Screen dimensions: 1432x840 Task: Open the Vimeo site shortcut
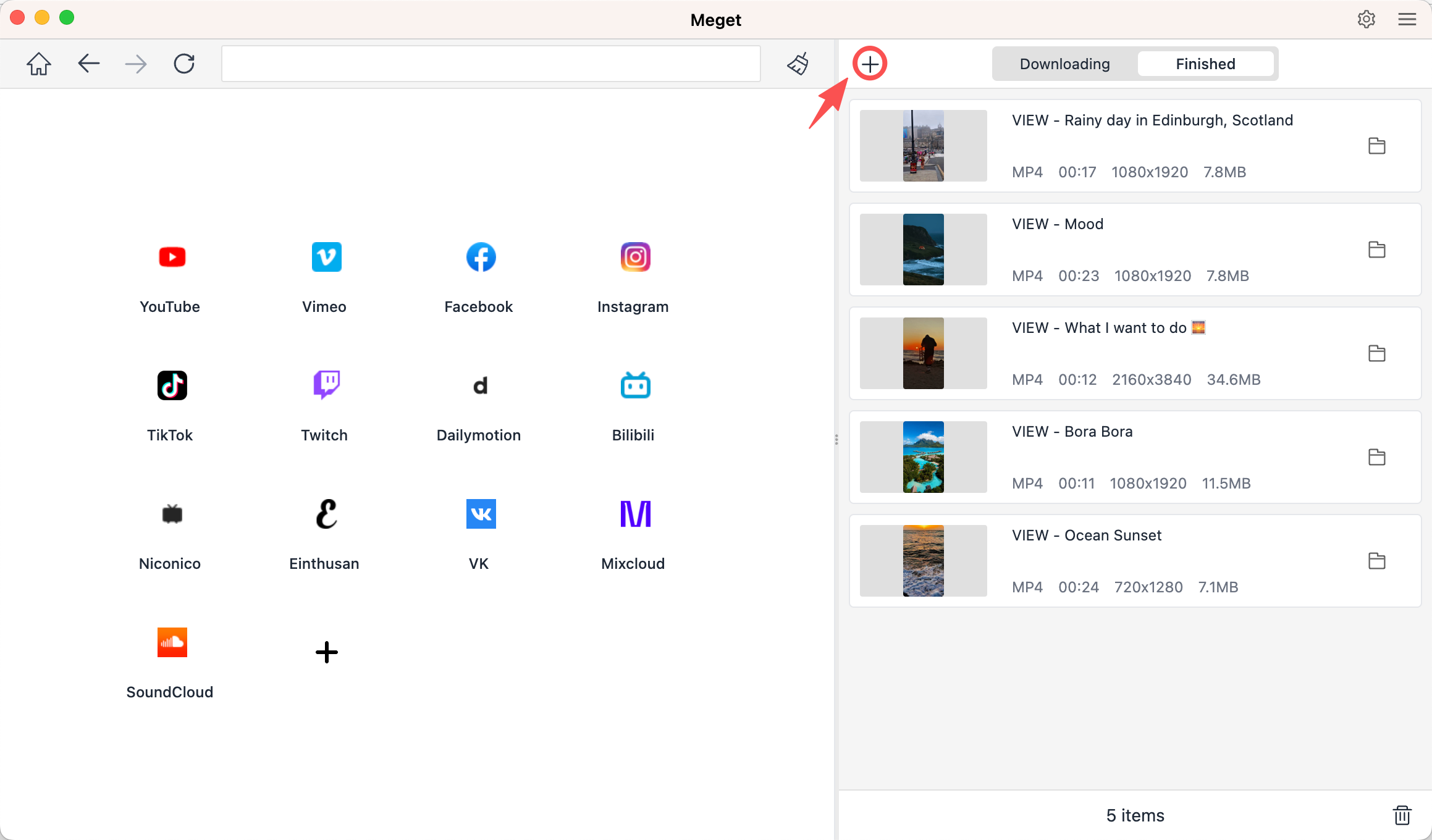pos(326,258)
